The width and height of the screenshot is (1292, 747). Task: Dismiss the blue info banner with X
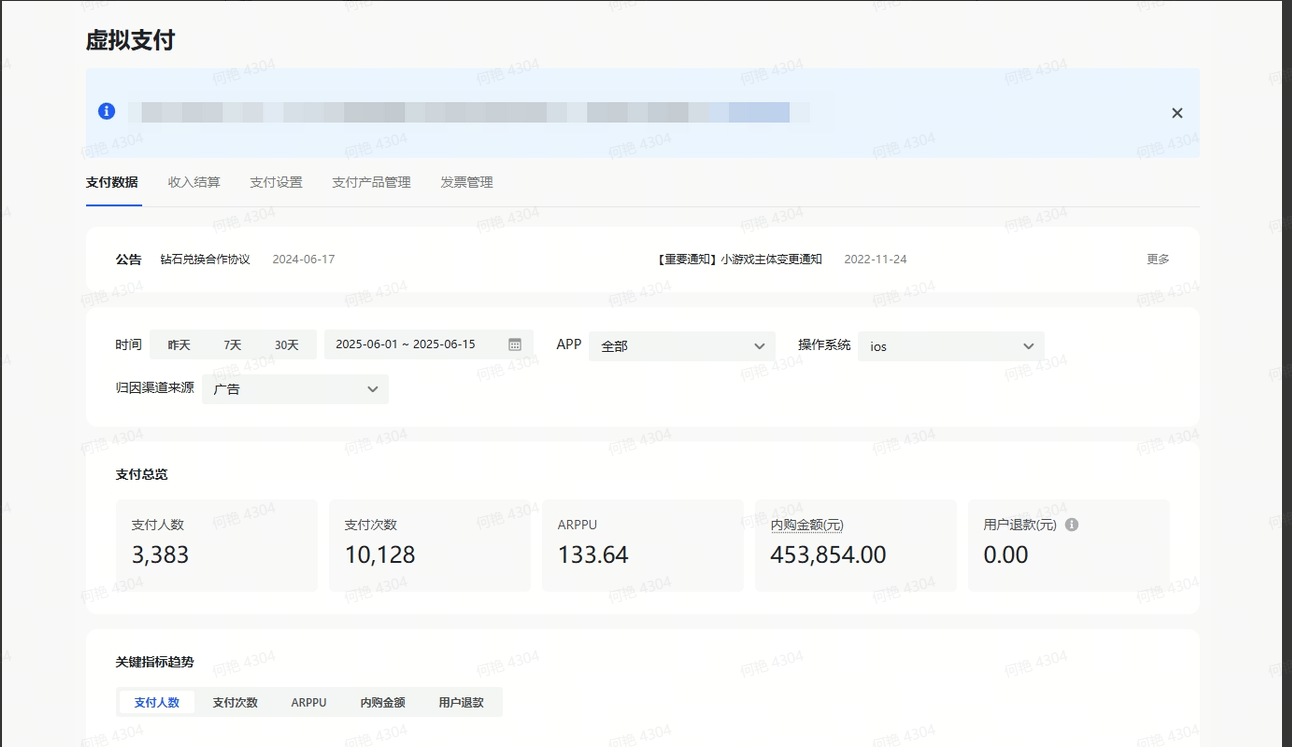(1177, 113)
